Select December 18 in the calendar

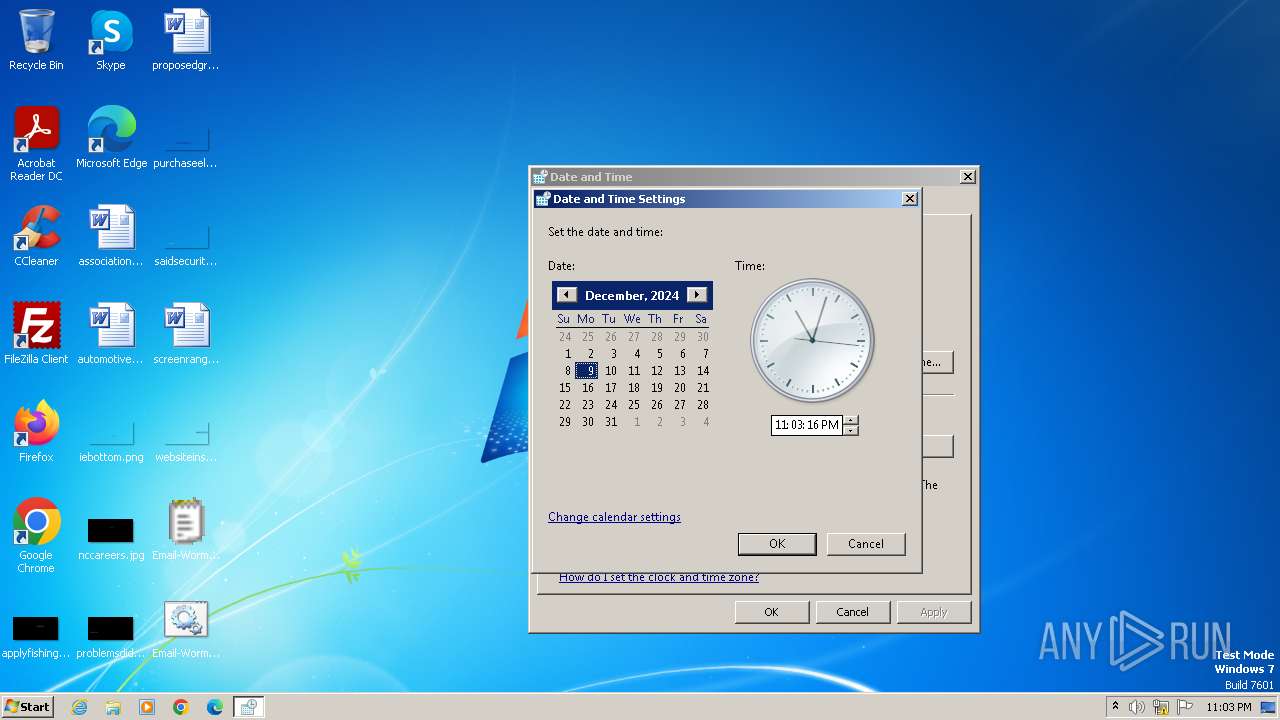[634, 388]
